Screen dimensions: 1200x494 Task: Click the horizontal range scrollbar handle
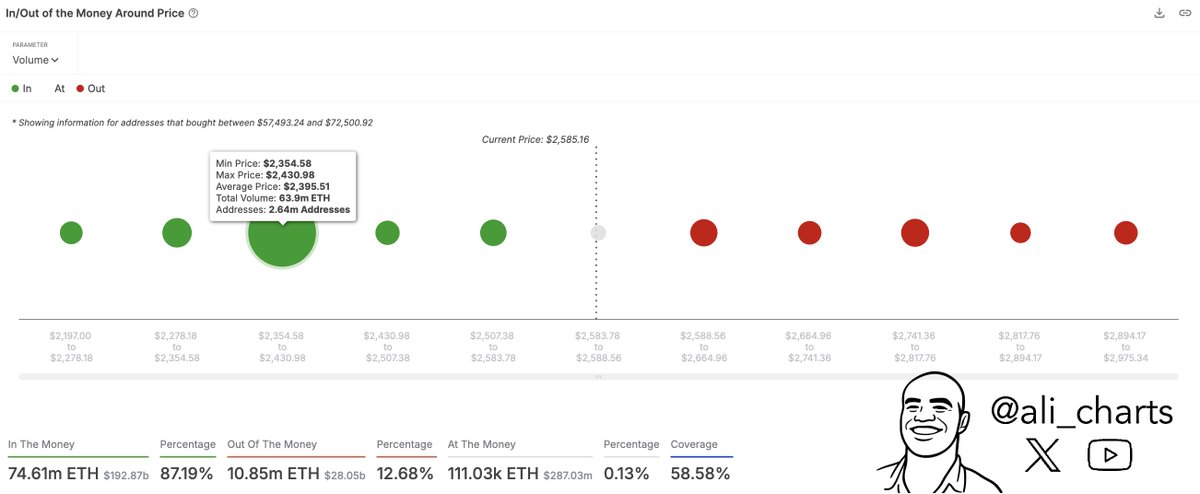coord(598,377)
